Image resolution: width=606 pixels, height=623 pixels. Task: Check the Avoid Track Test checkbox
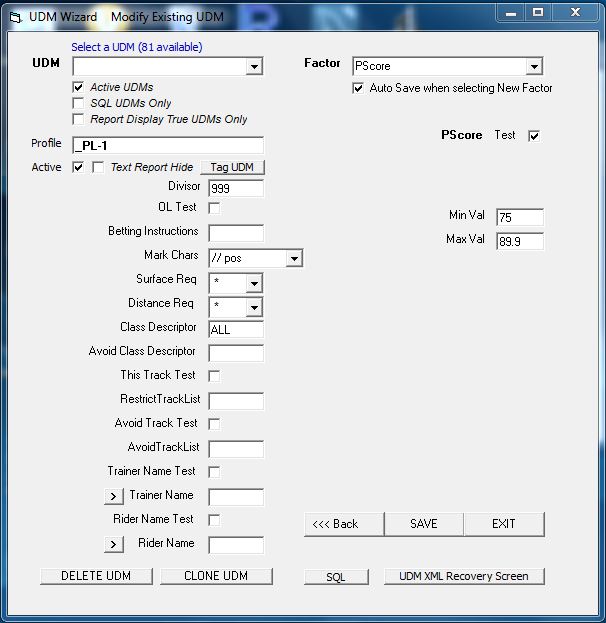click(214, 424)
